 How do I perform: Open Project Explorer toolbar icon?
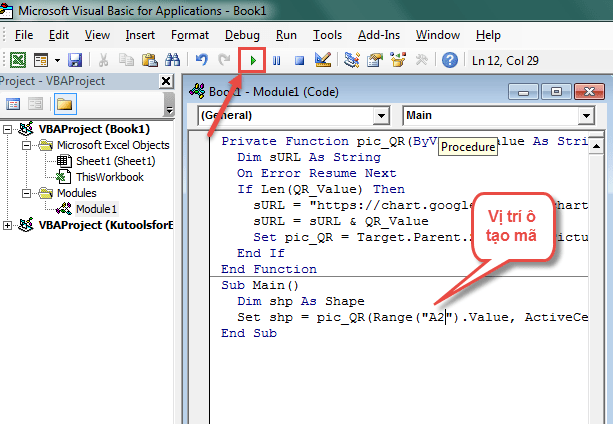(x=352, y=60)
